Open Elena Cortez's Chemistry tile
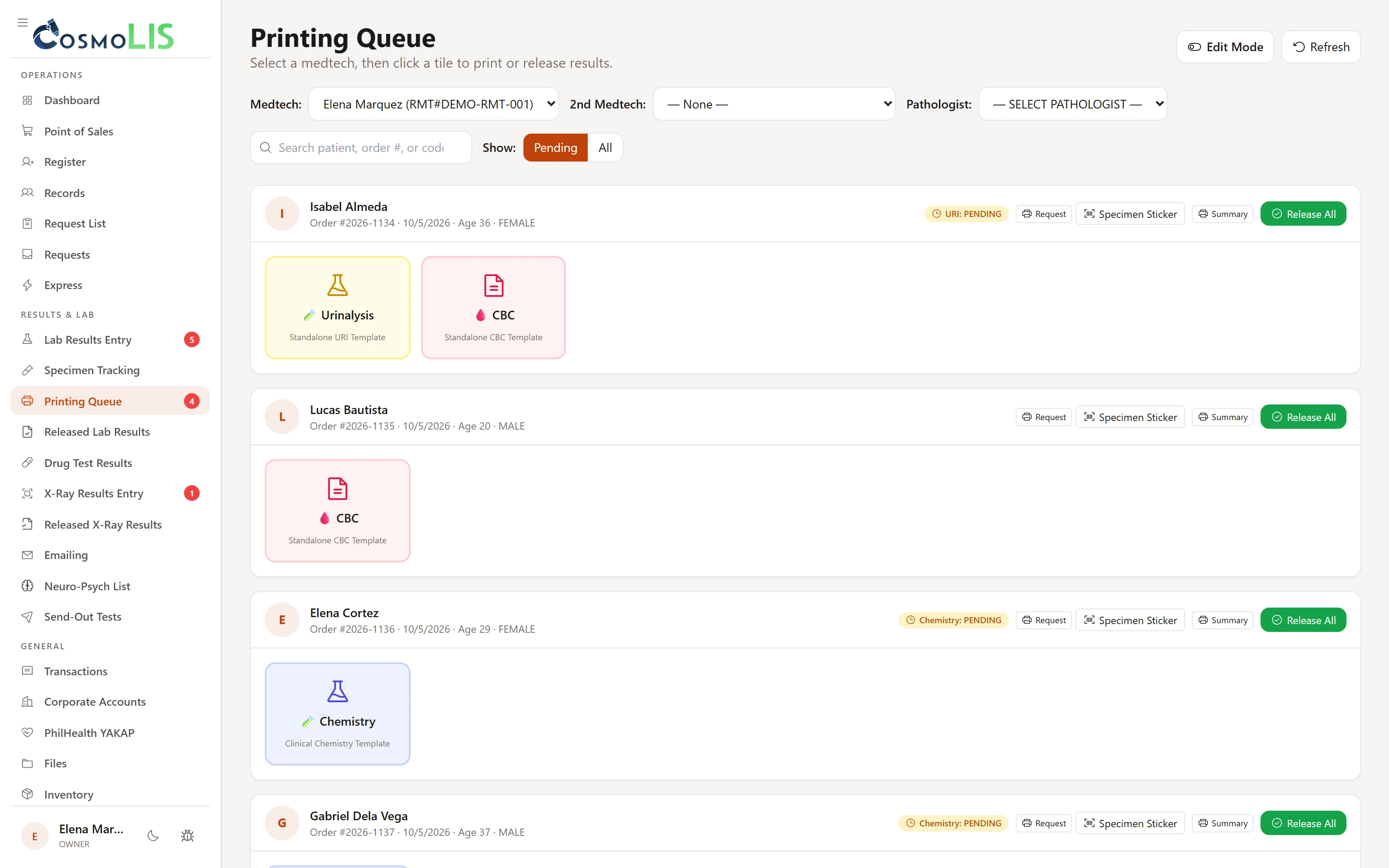 [x=338, y=713]
